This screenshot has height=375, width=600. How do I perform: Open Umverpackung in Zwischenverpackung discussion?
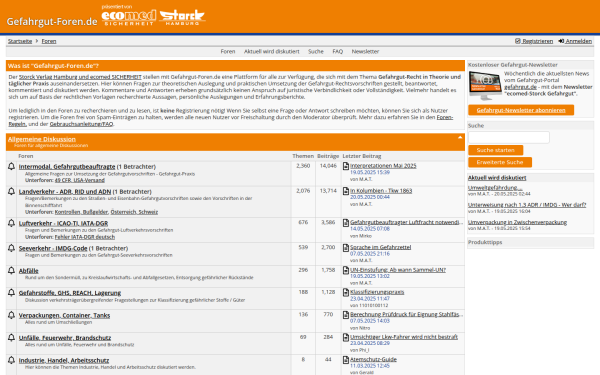tap(517, 222)
